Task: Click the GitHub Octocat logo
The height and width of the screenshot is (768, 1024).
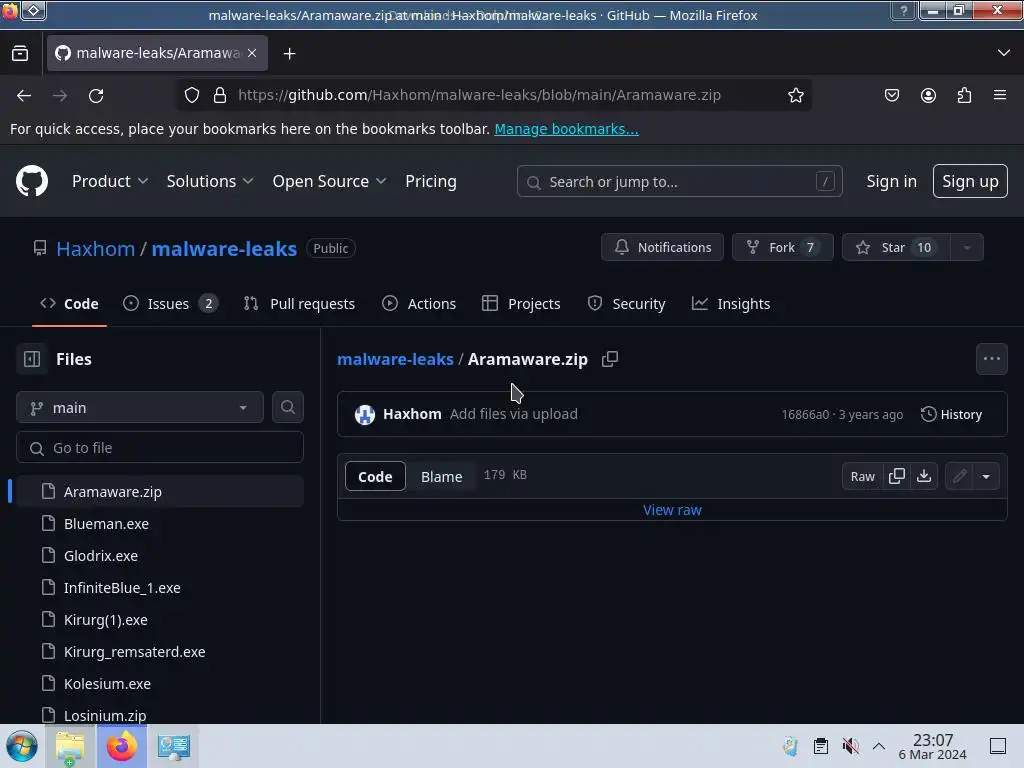Action: pos(32,181)
